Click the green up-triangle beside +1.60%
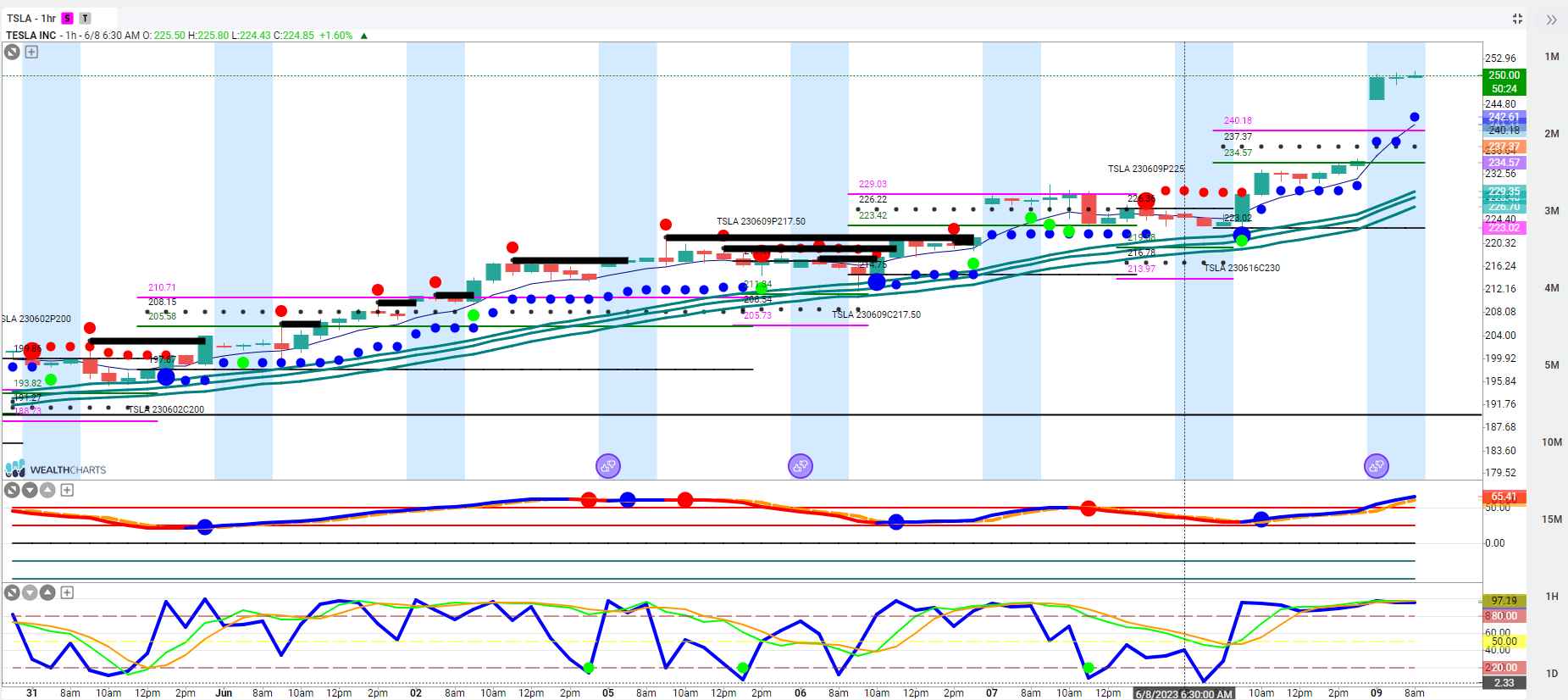Image resolution: width=1568 pixels, height=700 pixels. (x=364, y=36)
